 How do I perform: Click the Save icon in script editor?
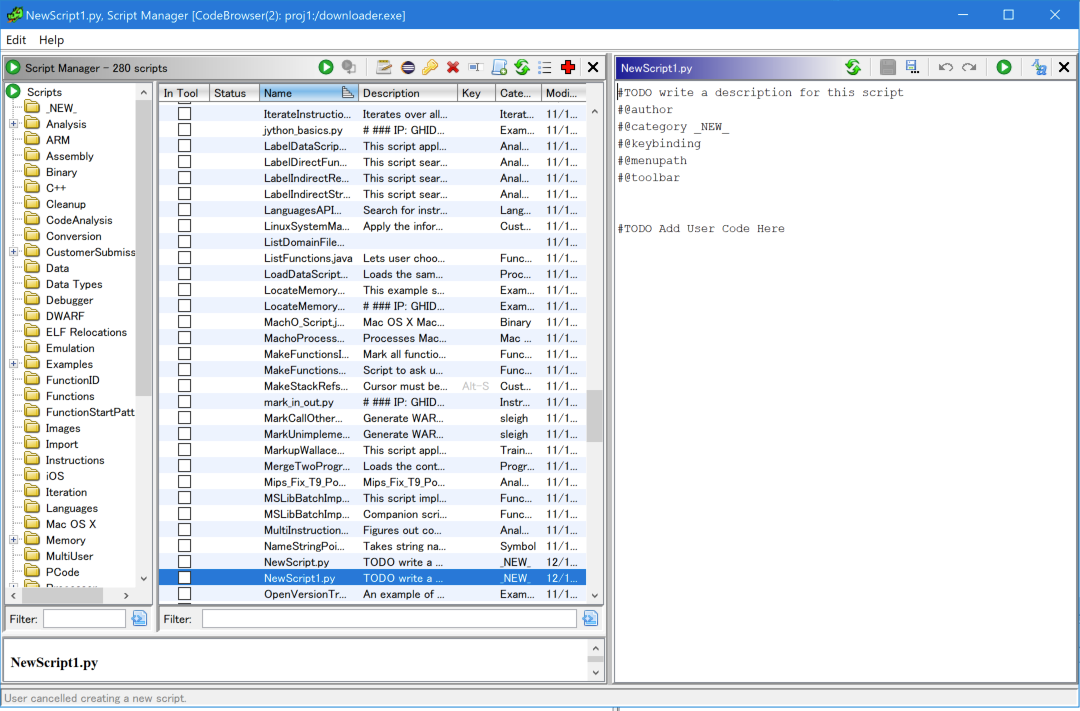click(888, 67)
